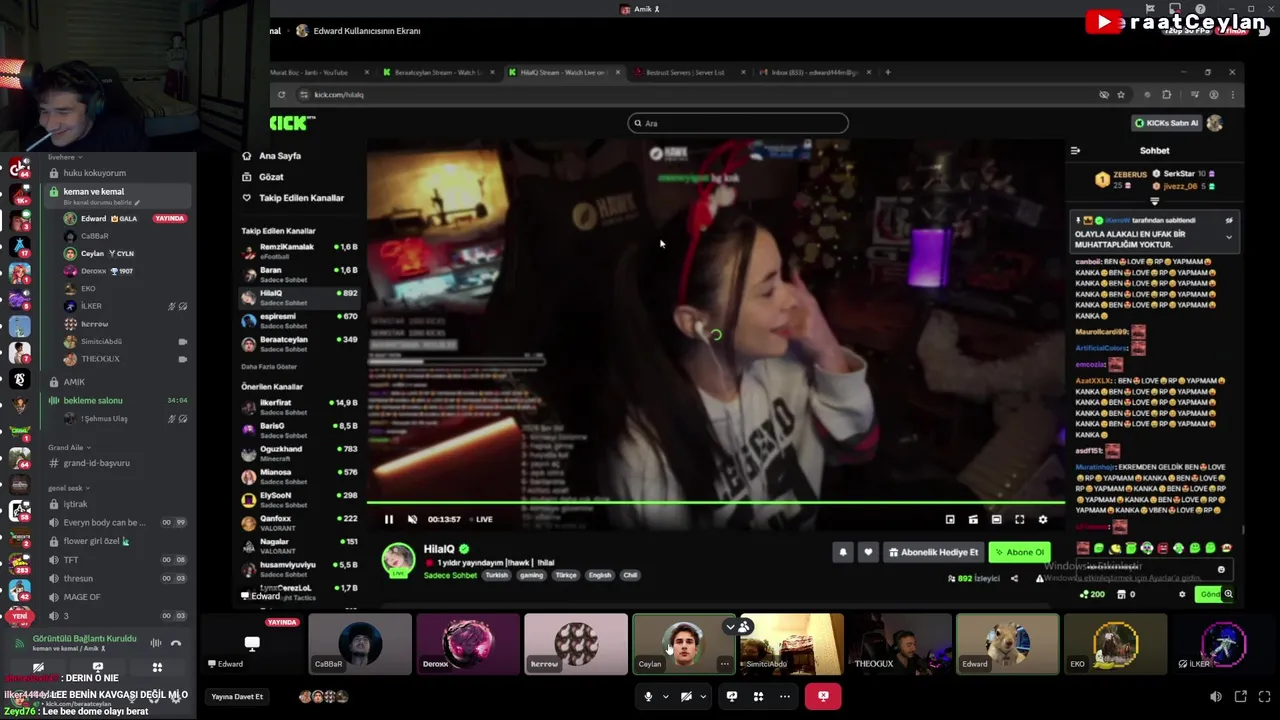Screen dimensions: 1280x720
Task: Toggle theater mode on Kick player
Action: (996, 519)
